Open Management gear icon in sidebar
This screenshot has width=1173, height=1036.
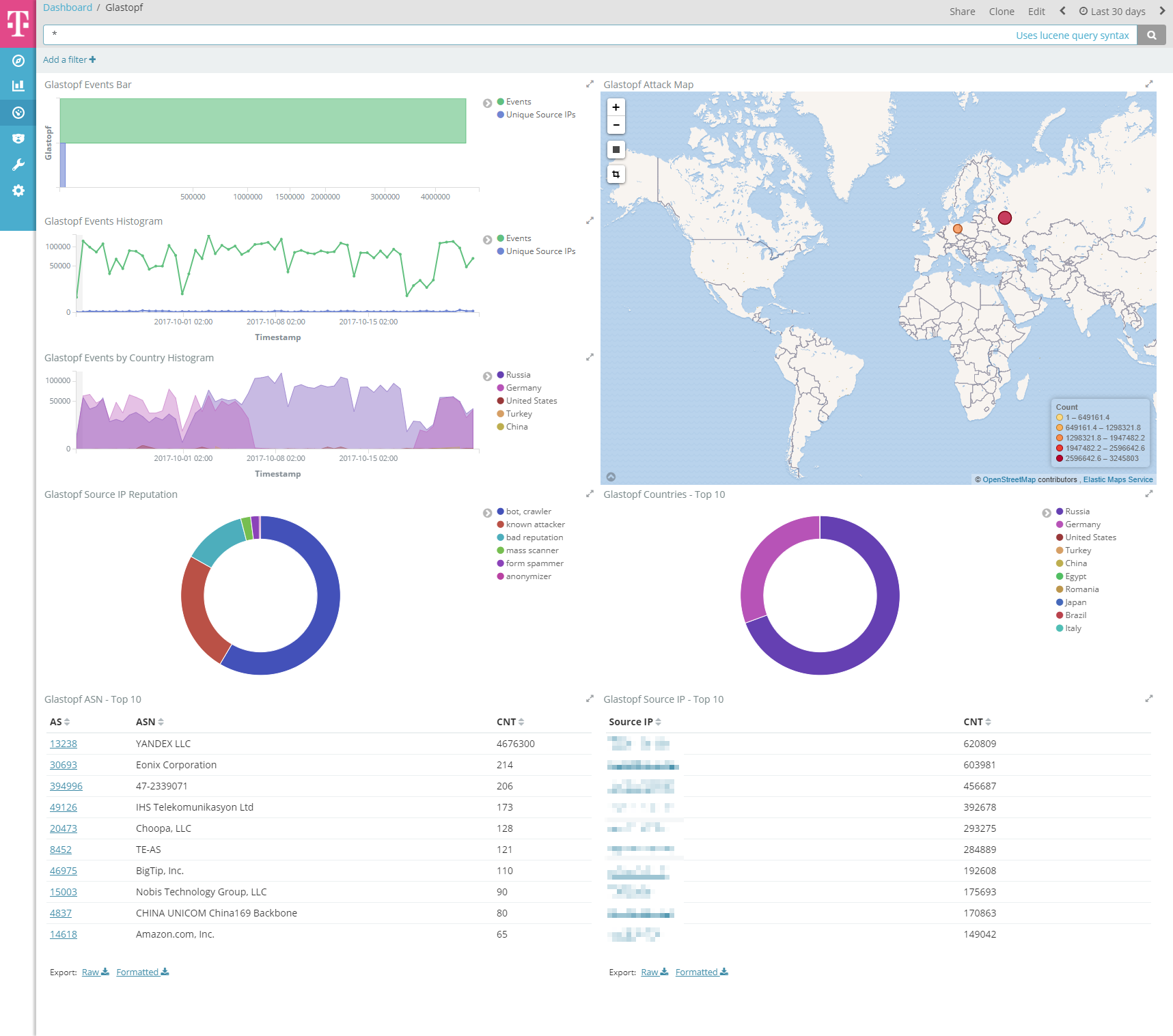(x=18, y=191)
